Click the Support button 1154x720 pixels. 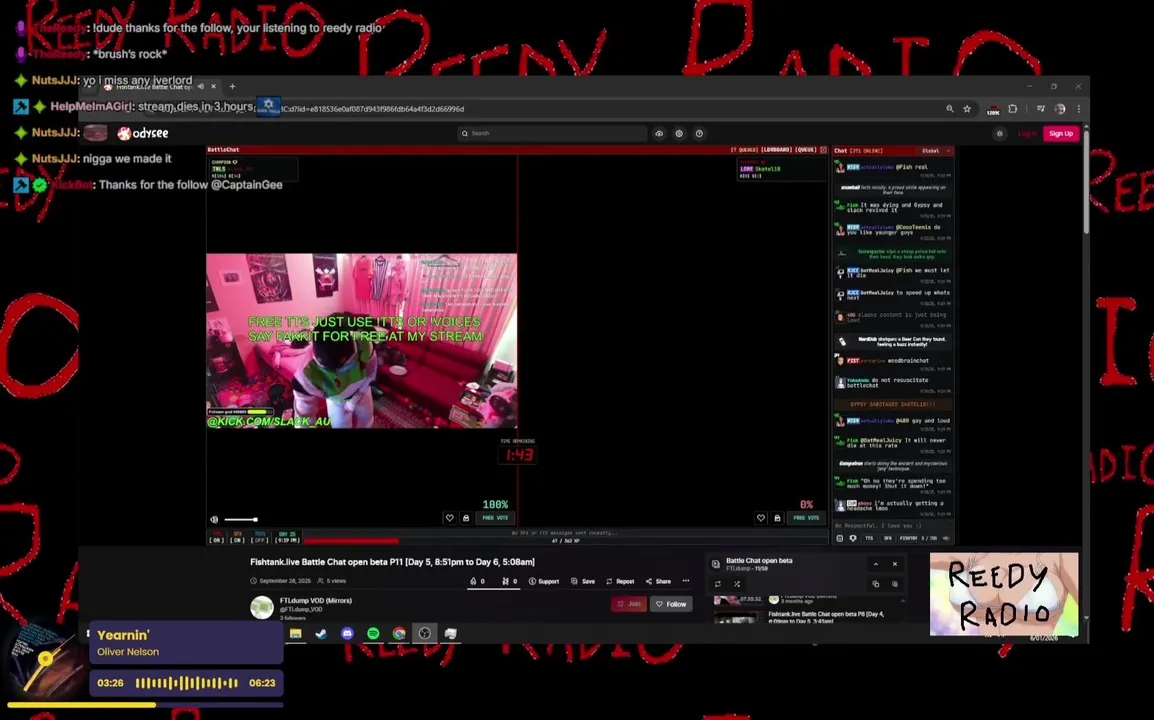(544, 582)
